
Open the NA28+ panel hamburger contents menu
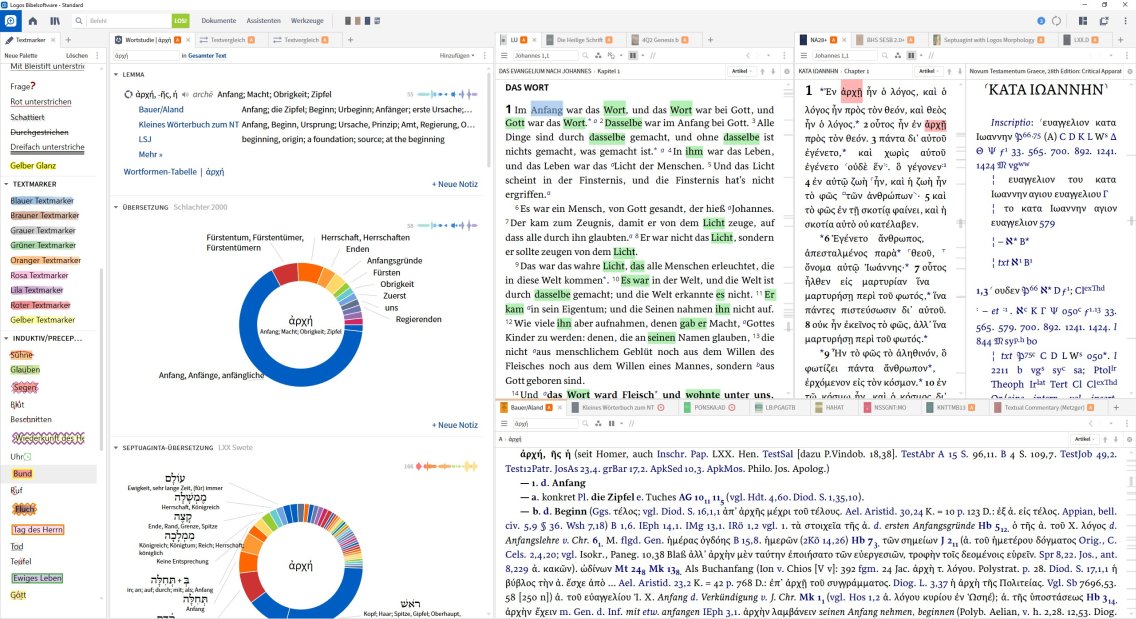coord(803,56)
